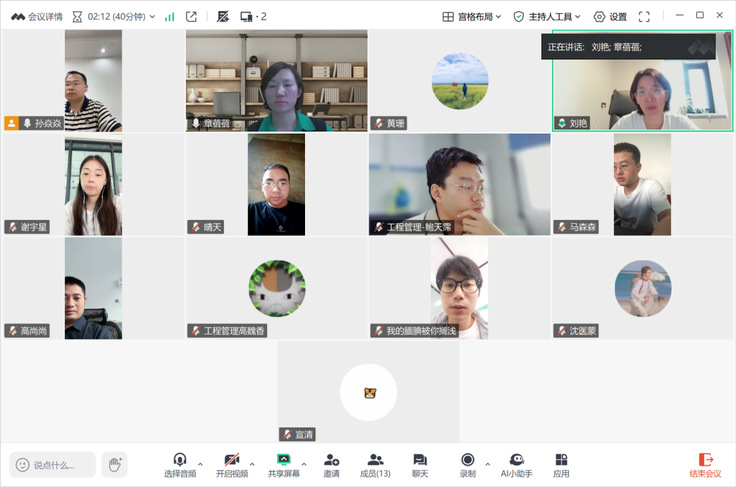Open the 聊天 chat panel
The height and width of the screenshot is (487, 736).
point(420,464)
